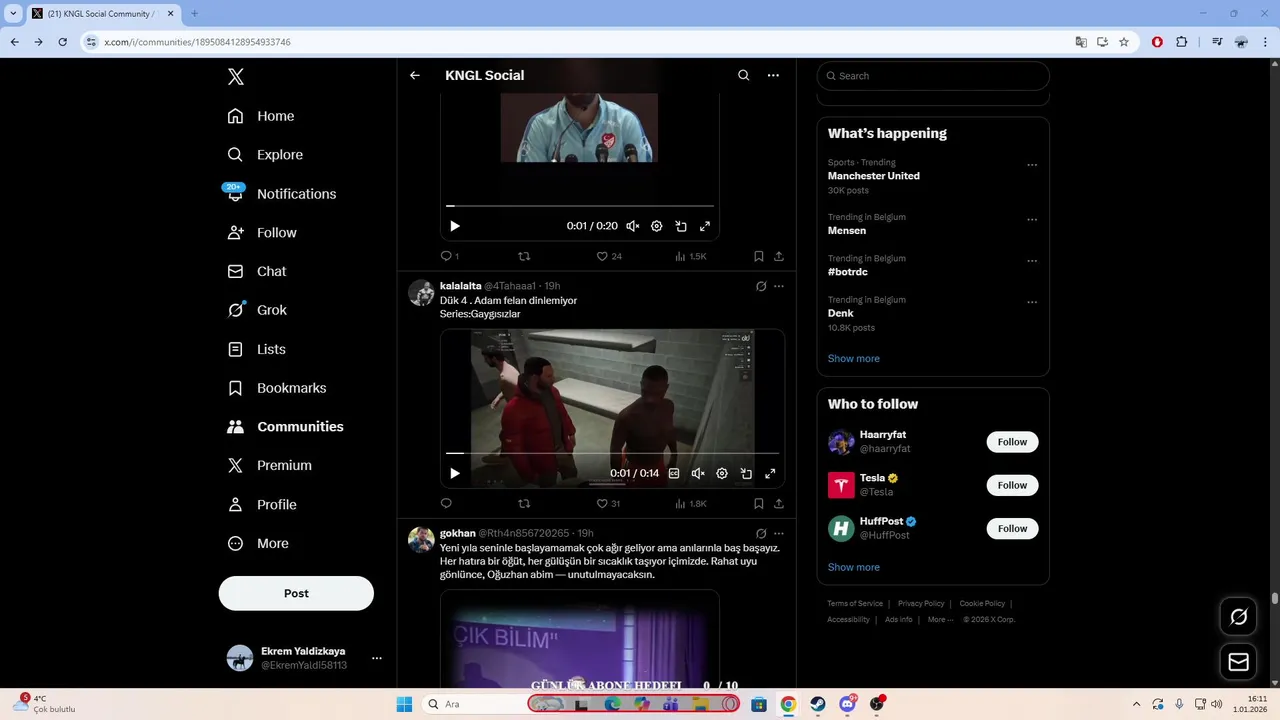Click the X logo in the sidebar

coord(235,77)
